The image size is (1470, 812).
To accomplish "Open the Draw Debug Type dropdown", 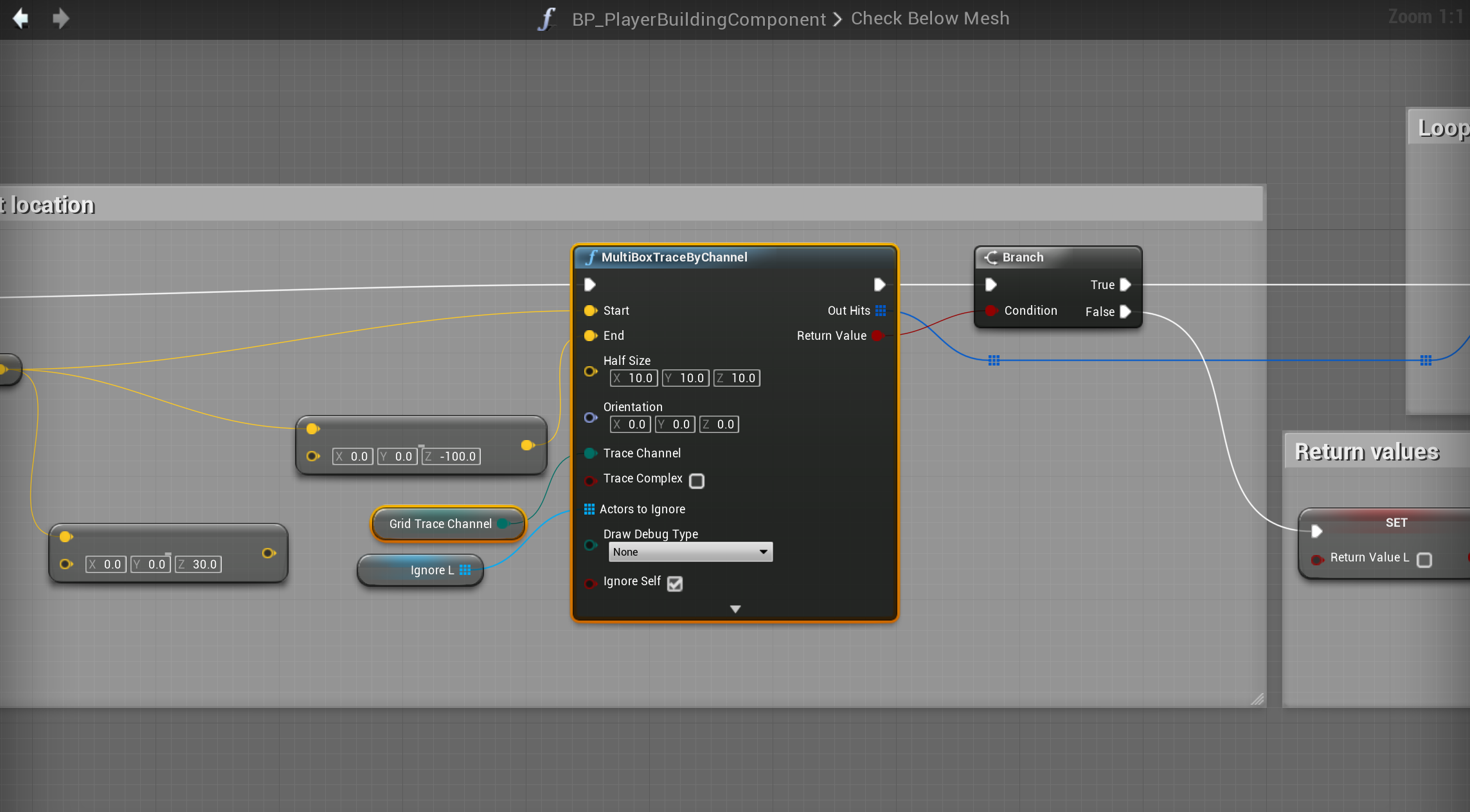I will (690, 552).
